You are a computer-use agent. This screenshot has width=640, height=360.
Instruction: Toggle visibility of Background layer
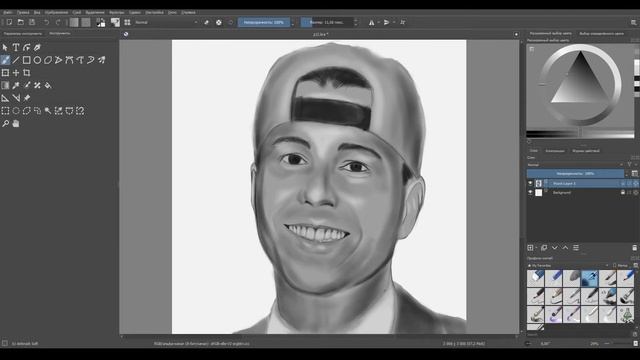pyautogui.click(x=530, y=192)
